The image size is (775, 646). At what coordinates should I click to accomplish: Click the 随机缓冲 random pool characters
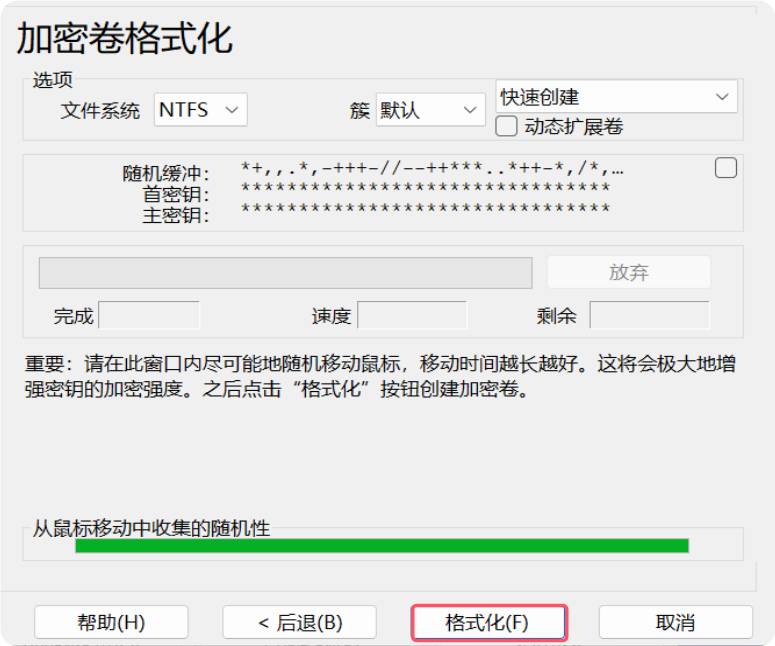point(432,169)
